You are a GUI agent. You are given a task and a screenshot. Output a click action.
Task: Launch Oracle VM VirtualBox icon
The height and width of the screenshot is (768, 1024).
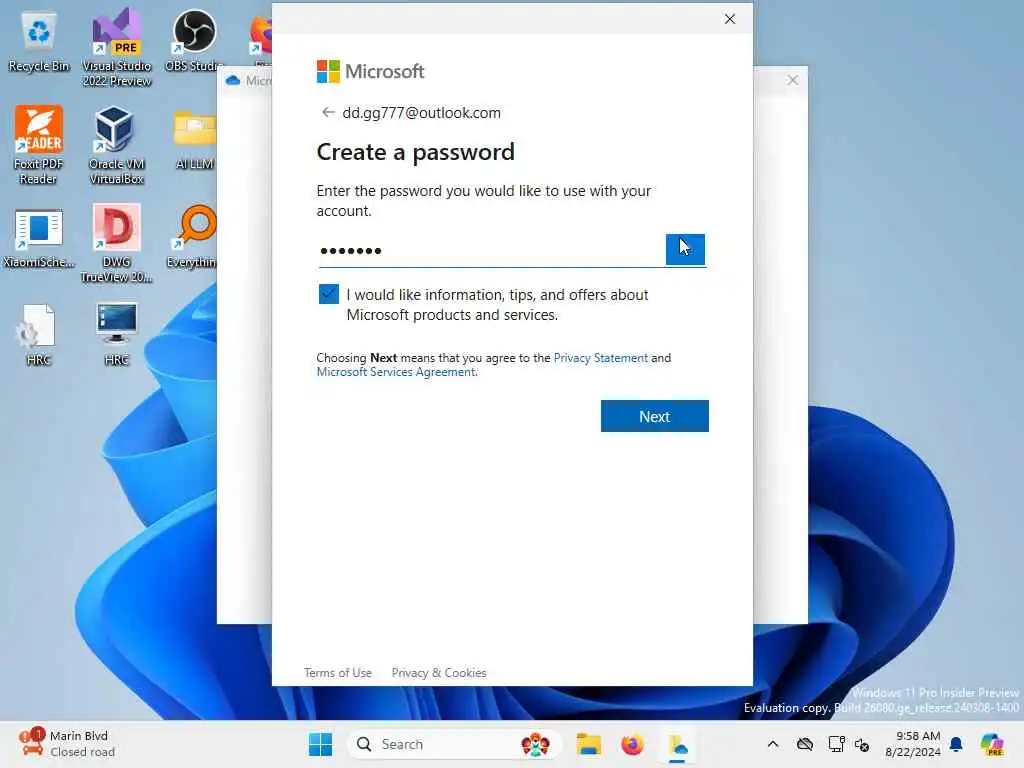[116, 144]
